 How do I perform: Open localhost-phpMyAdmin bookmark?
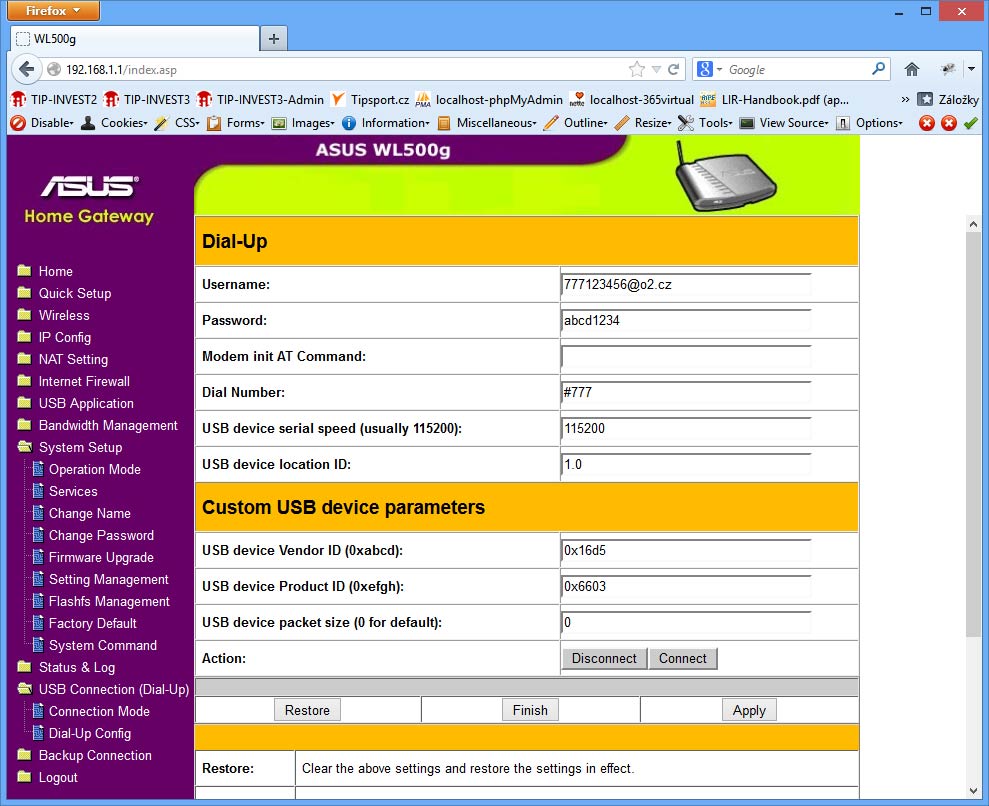tap(489, 100)
